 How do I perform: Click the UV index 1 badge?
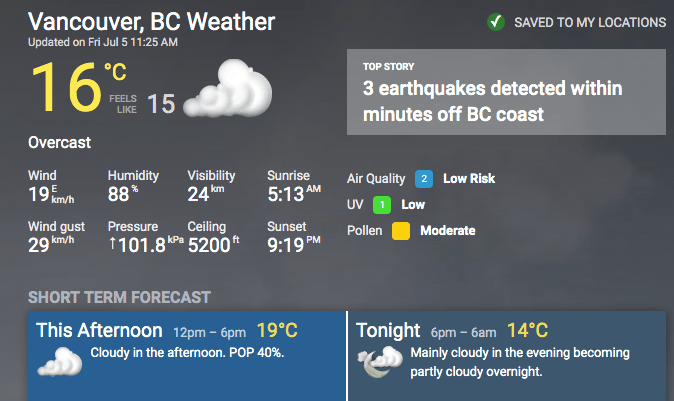381,205
